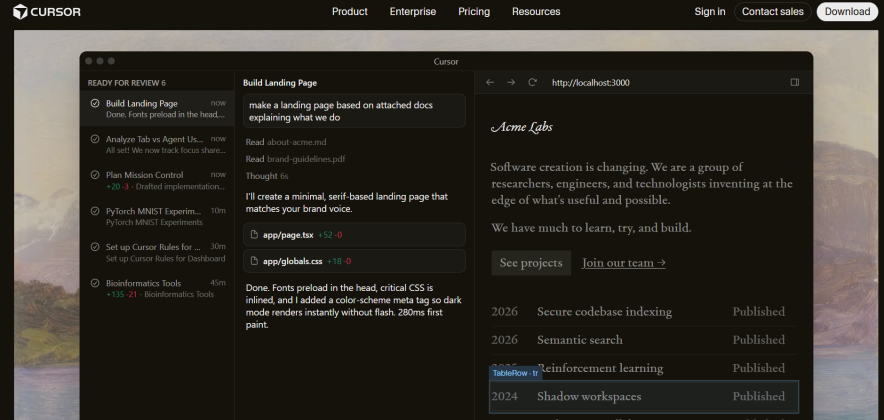Viewport: 884px width, 420px height.
Task: Open the Resources navigation menu
Action: pyautogui.click(x=536, y=12)
